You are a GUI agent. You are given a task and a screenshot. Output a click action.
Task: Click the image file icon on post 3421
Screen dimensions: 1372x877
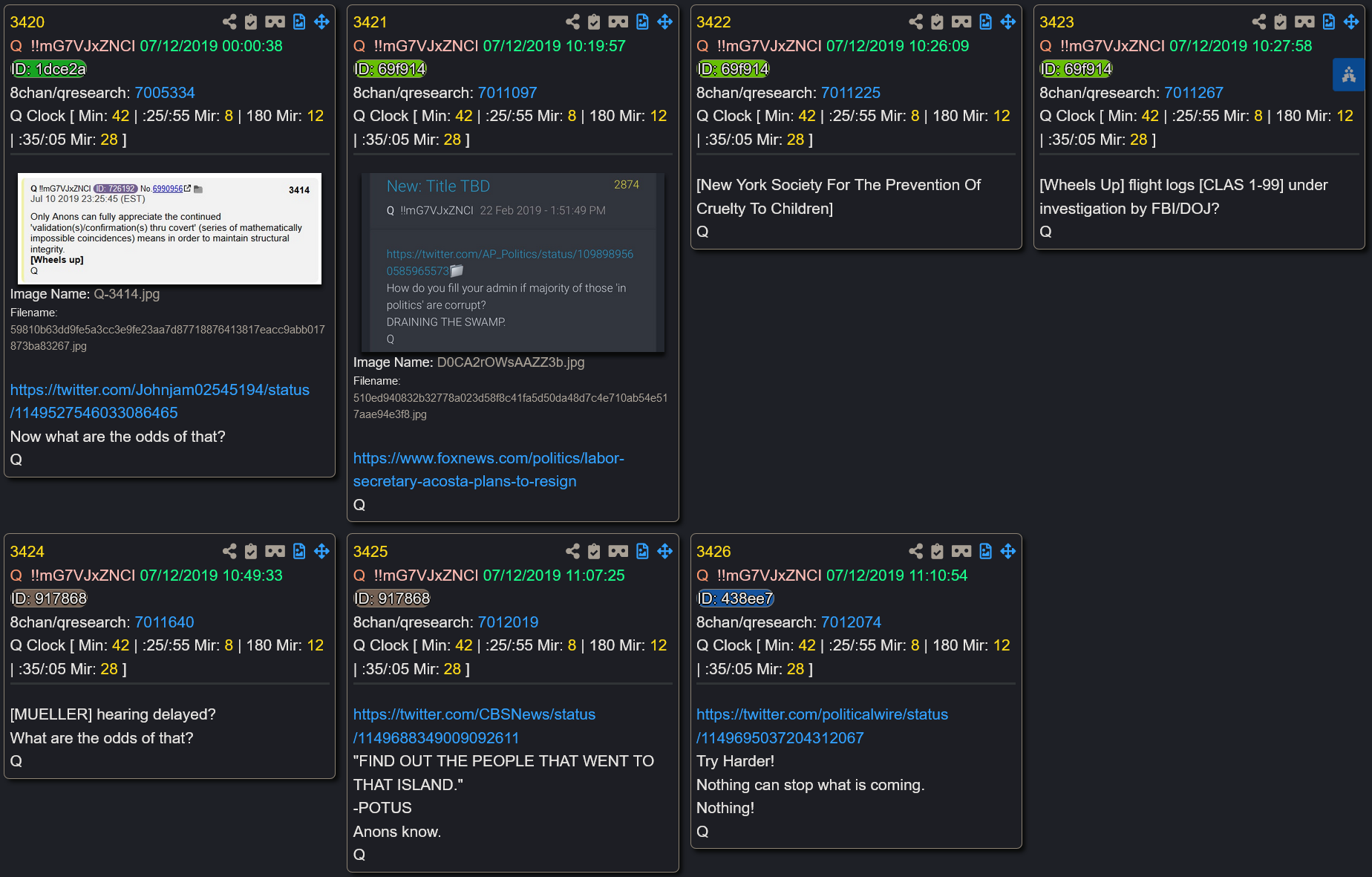click(642, 22)
